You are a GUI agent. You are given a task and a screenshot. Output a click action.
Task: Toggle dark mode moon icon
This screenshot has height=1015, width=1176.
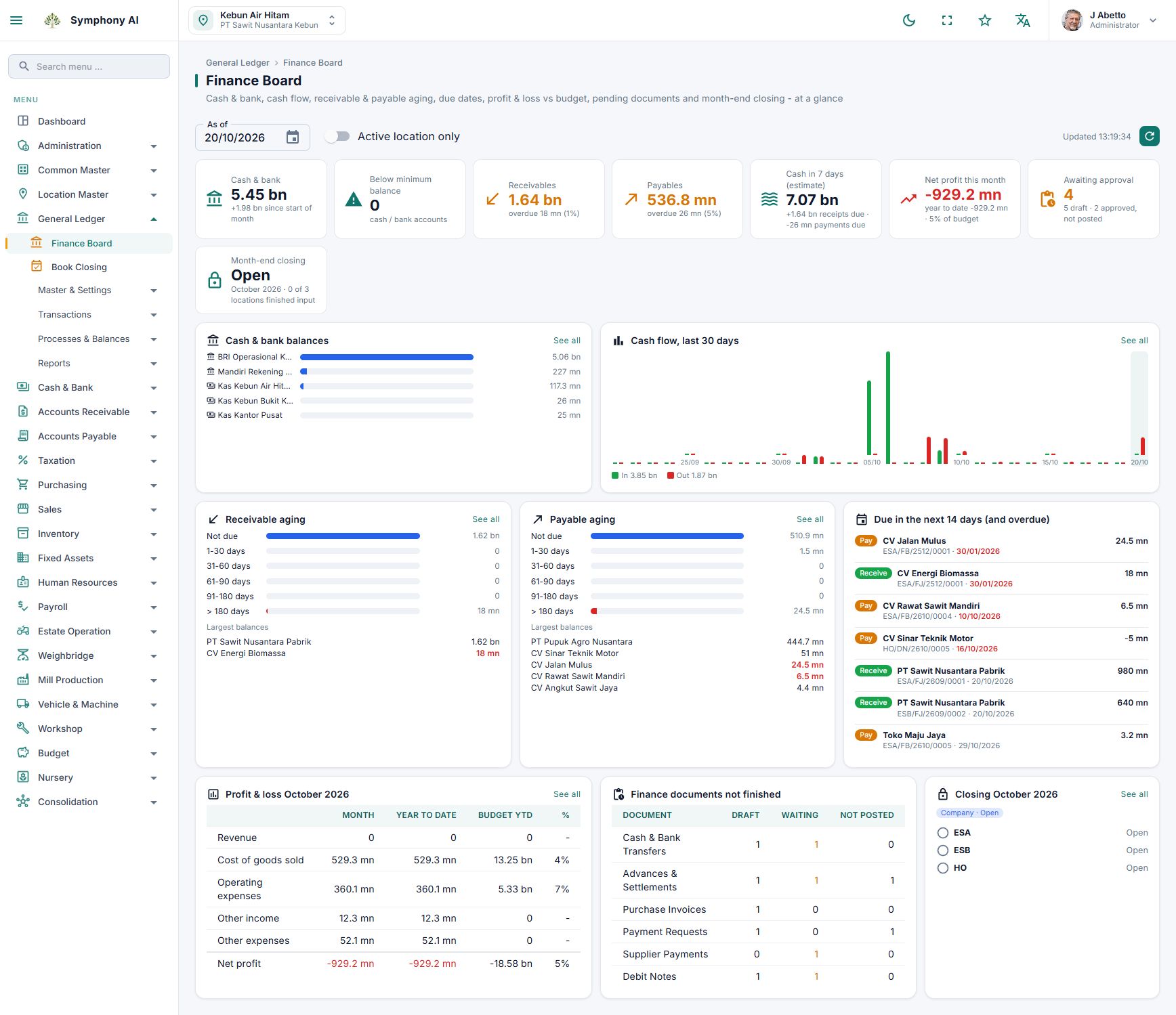pos(909,20)
